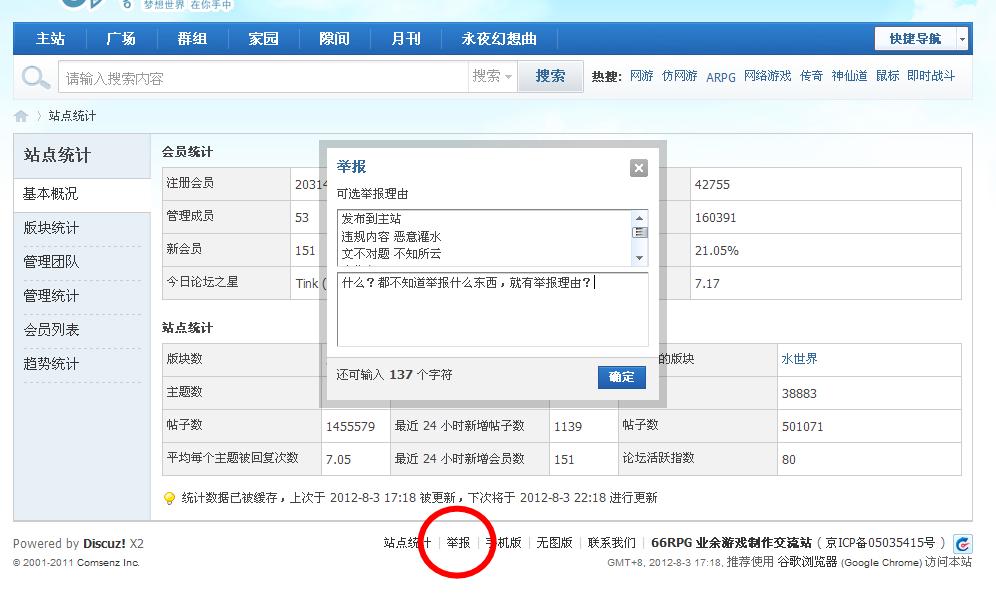Expand the 搜索 type dropdown

[492, 77]
